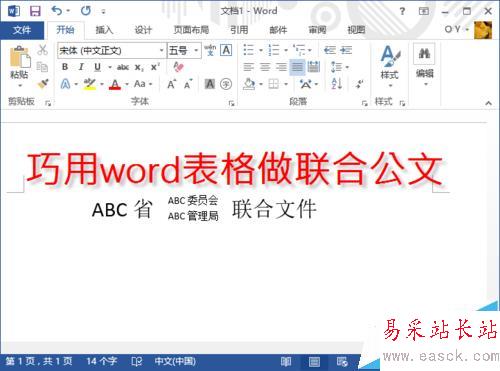Screen dimensions: 500x371
Task: Toggle superscript formatting
Action: click(155, 67)
